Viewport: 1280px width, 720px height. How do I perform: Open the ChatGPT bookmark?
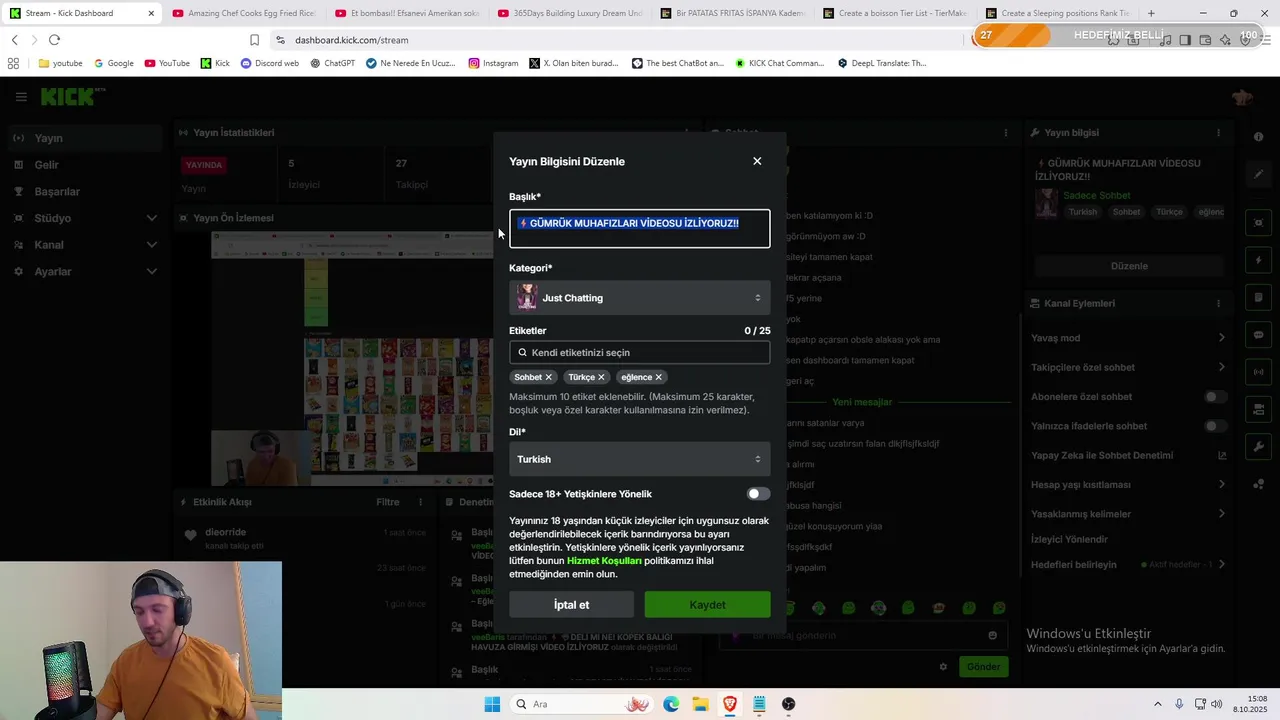pos(332,63)
